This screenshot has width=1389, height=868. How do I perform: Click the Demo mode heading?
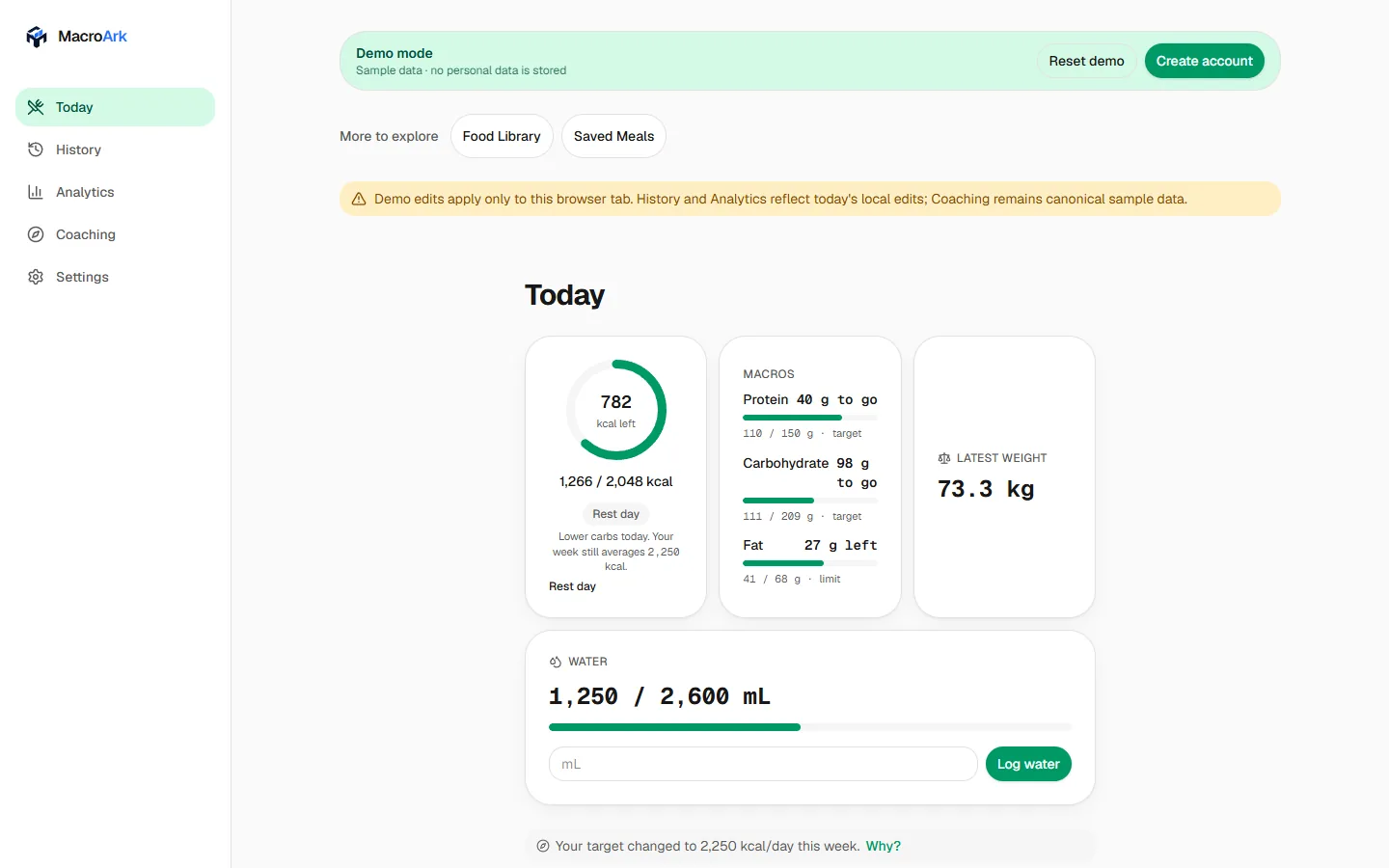[x=395, y=53]
